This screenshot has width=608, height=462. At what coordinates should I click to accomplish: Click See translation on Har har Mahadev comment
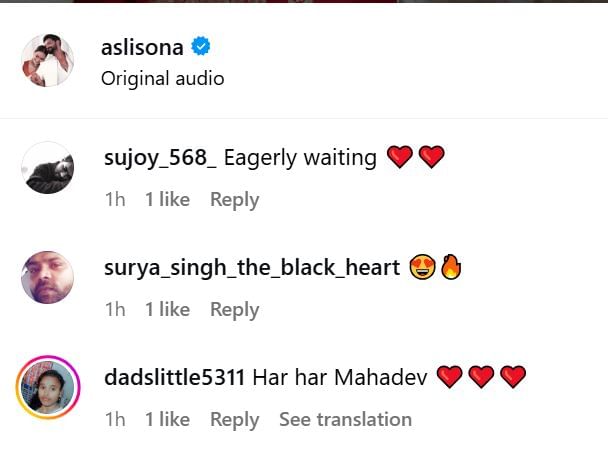[345, 419]
